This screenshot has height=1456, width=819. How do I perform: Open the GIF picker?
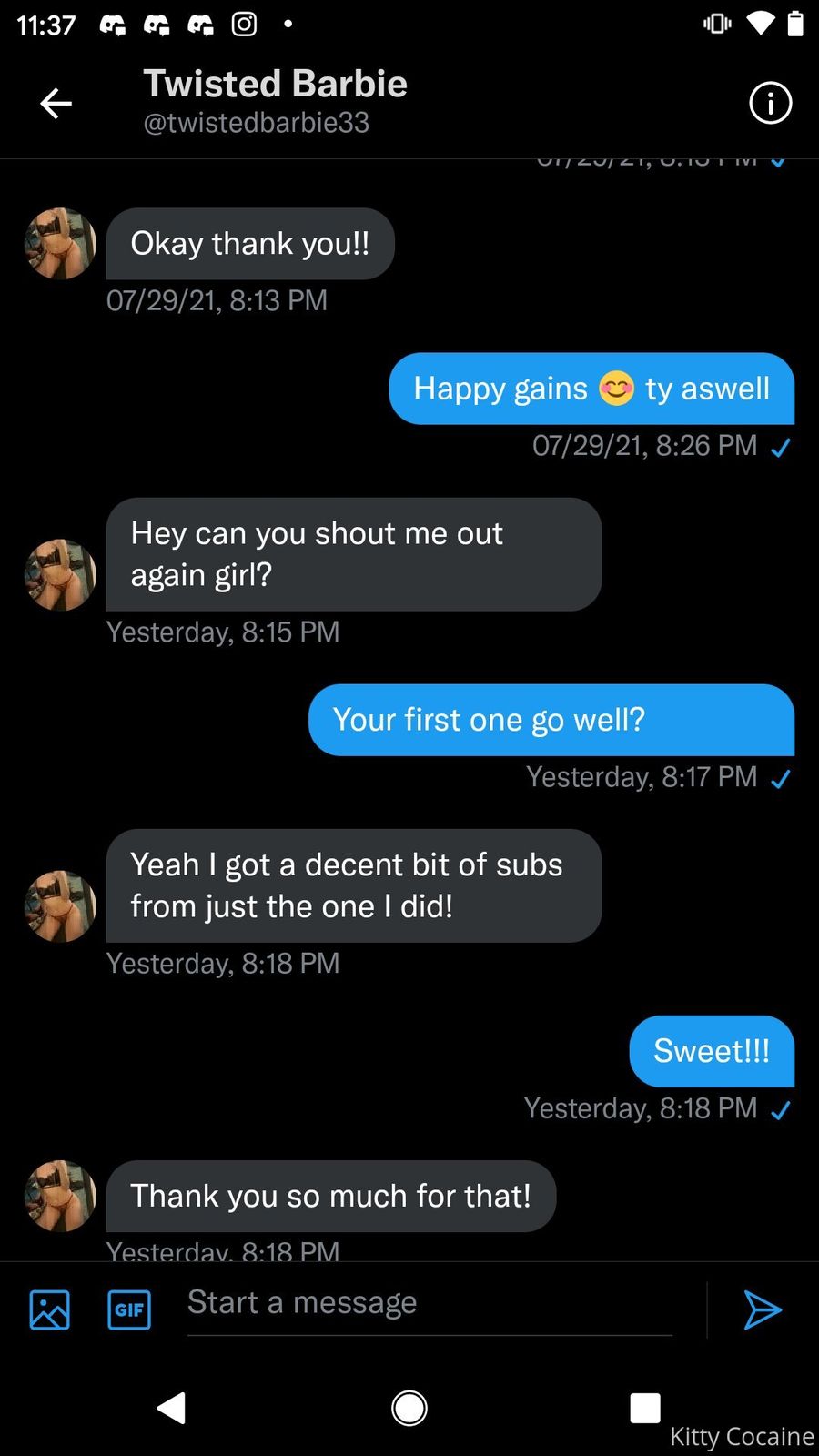point(129,1309)
